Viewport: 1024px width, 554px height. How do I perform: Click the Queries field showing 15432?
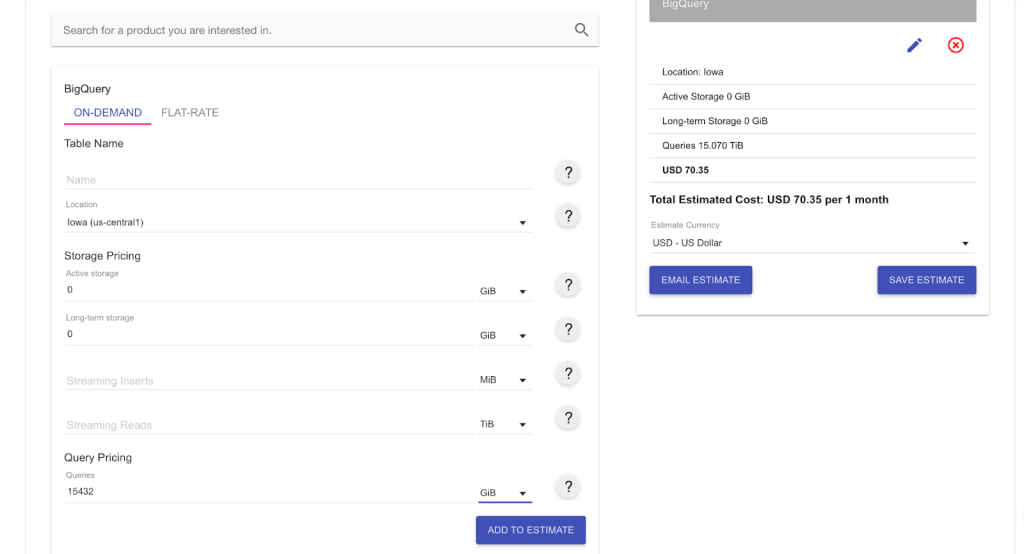click(270, 491)
